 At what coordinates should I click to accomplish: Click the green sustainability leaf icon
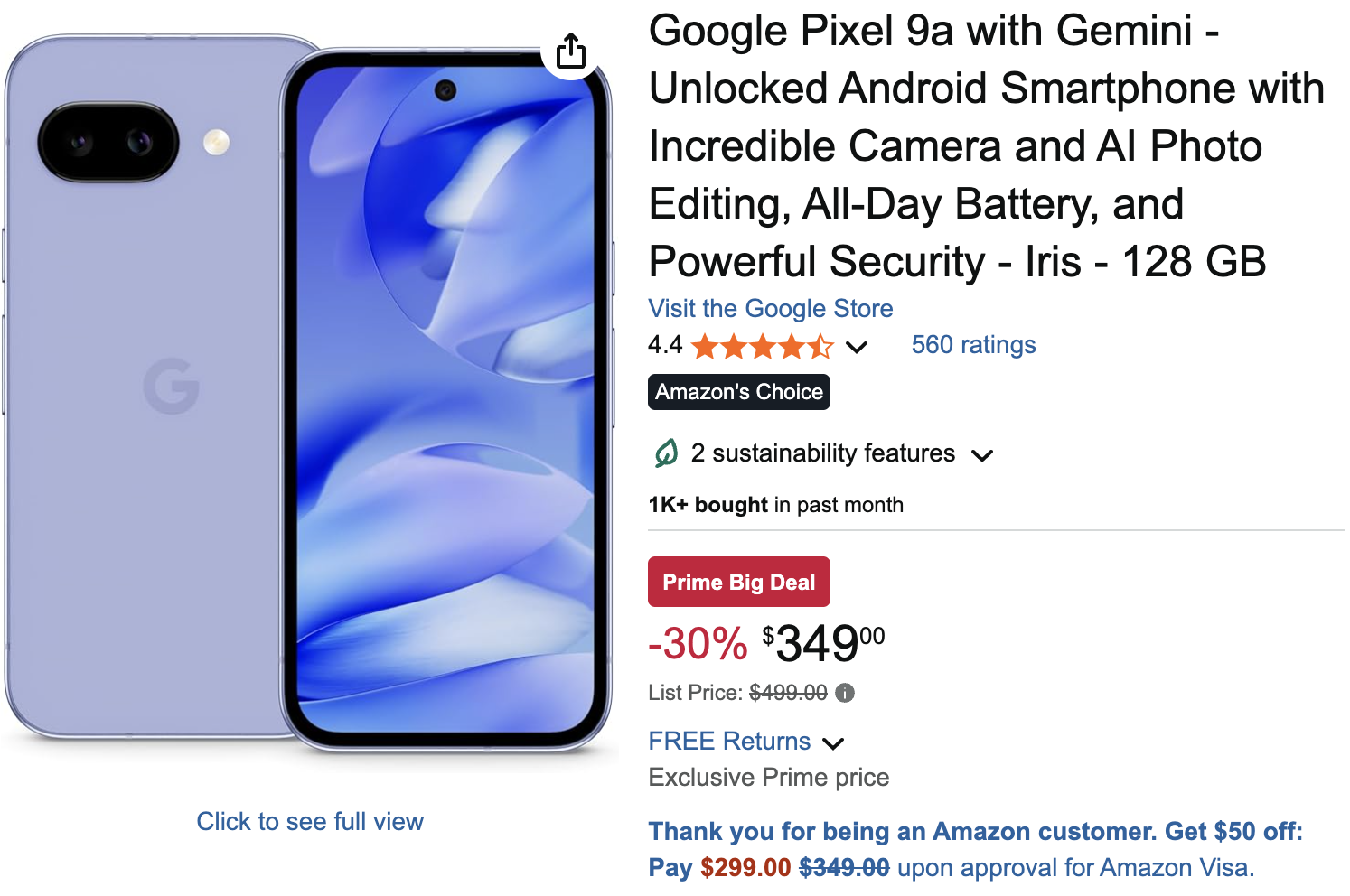(666, 453)
